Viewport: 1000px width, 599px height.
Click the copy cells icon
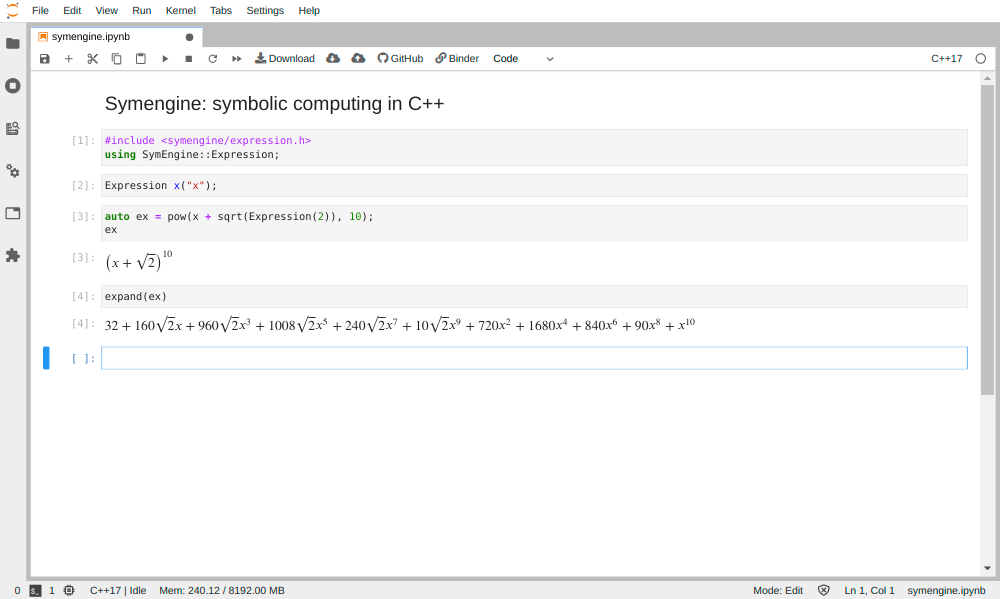click(117, 59)
